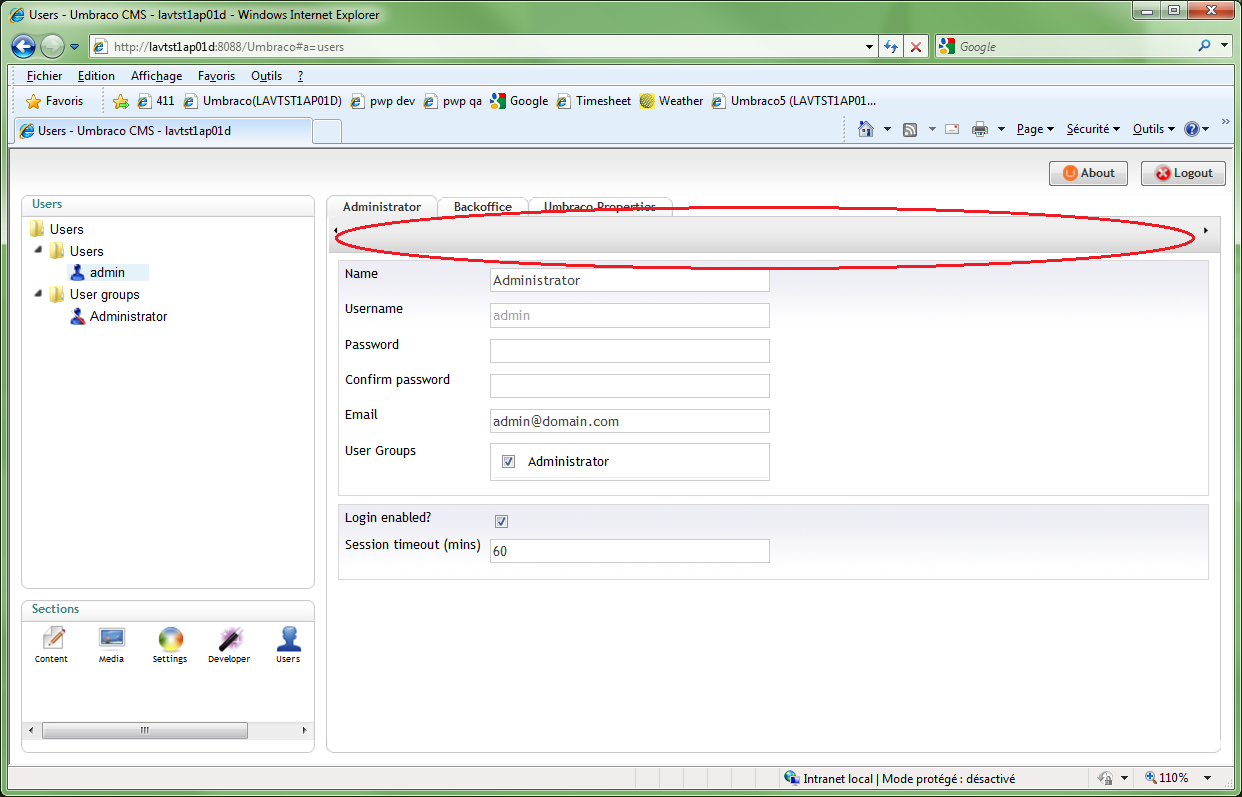Open the Google favorite link
The height and width of the screenshot is (797, 1242).
click(519, 101)
